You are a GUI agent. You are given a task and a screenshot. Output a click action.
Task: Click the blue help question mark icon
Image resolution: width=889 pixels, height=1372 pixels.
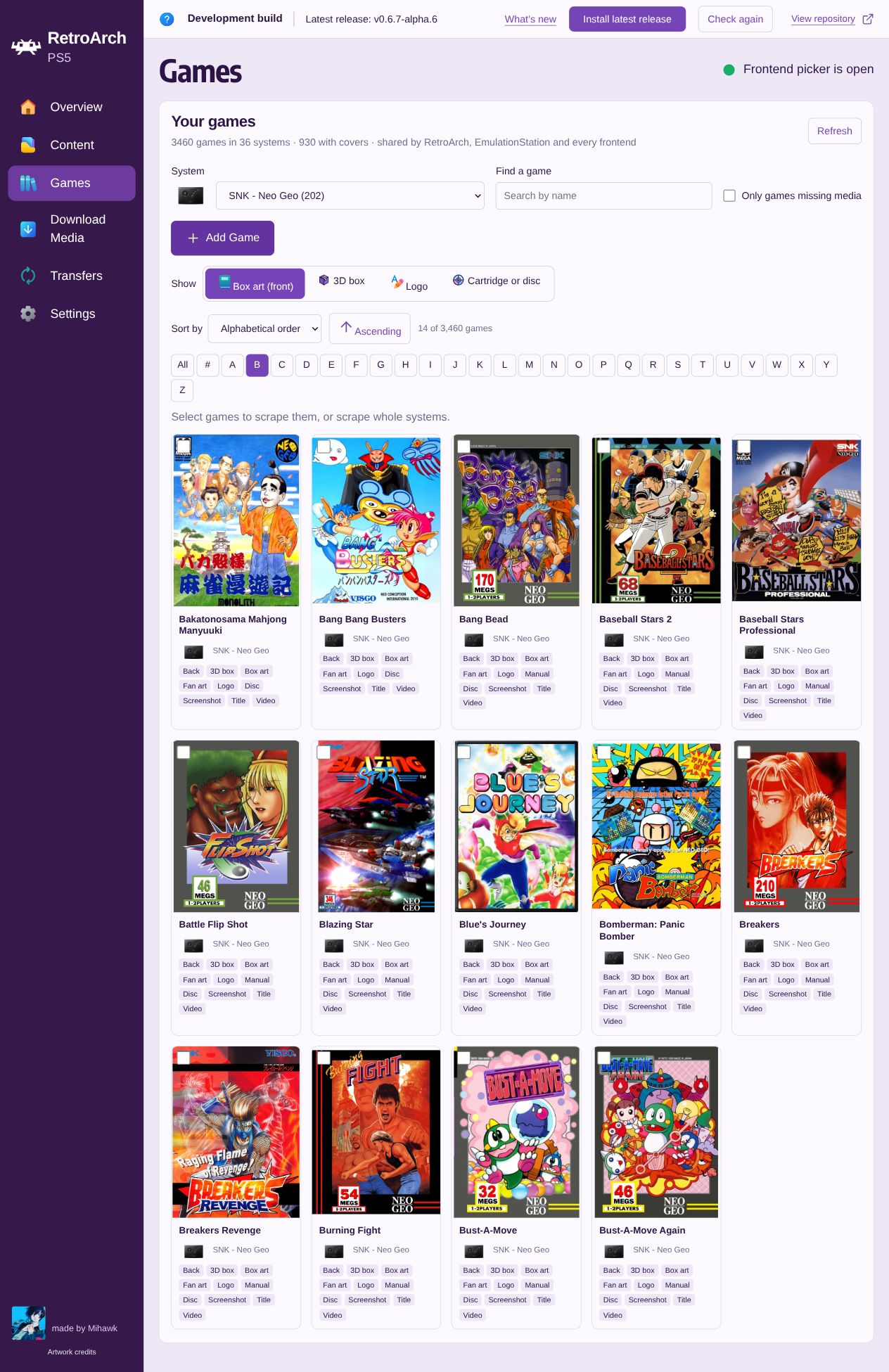pyautogui.click(x=167, y=19)
